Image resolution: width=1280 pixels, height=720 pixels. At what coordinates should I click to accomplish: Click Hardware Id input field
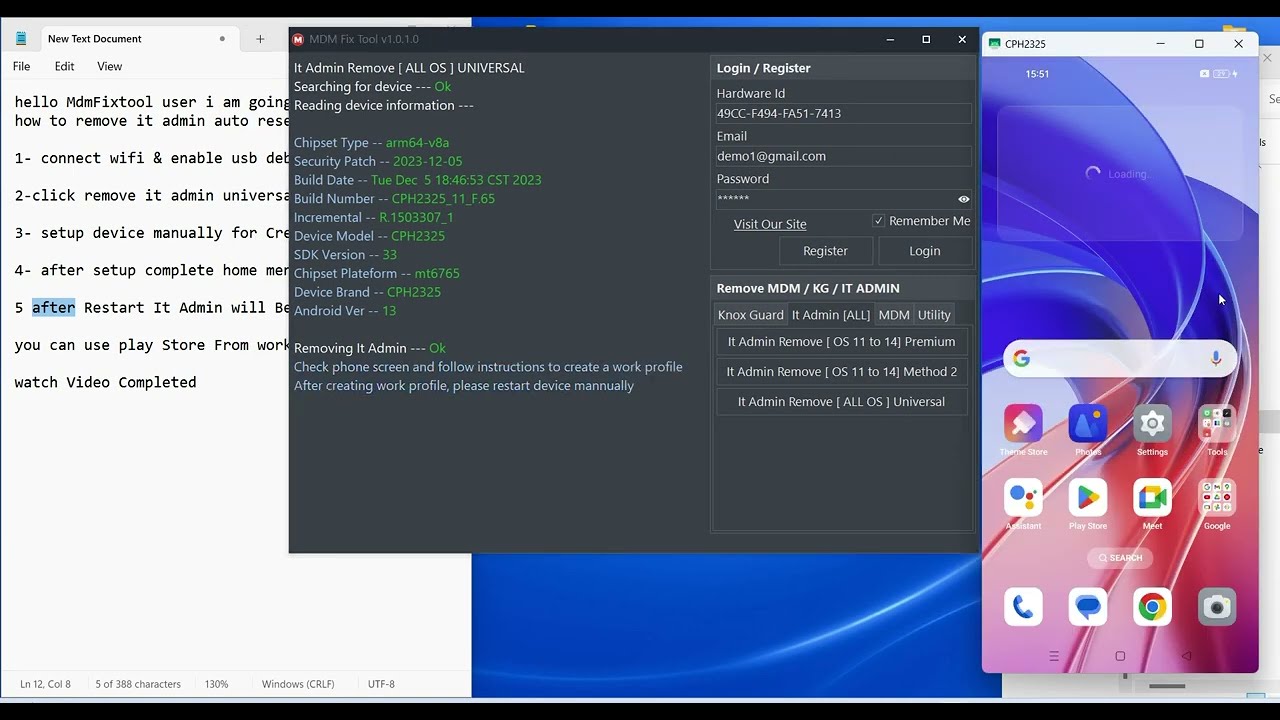[x=844, y=114]
